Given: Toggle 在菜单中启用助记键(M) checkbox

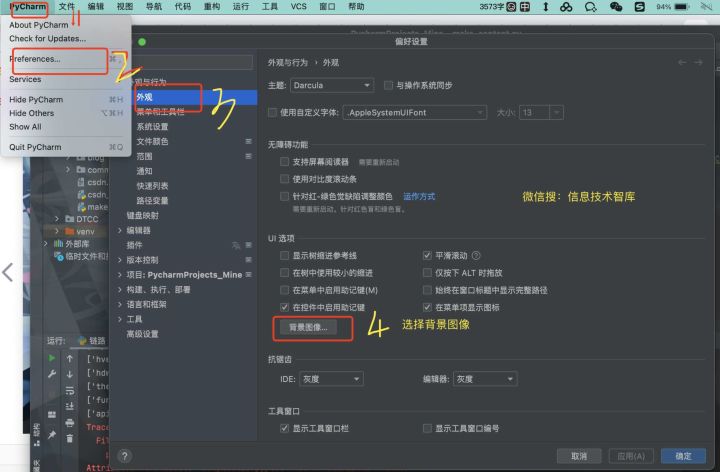Looking at the screenshot, I should pyautogui.click(x=285, y=290).
